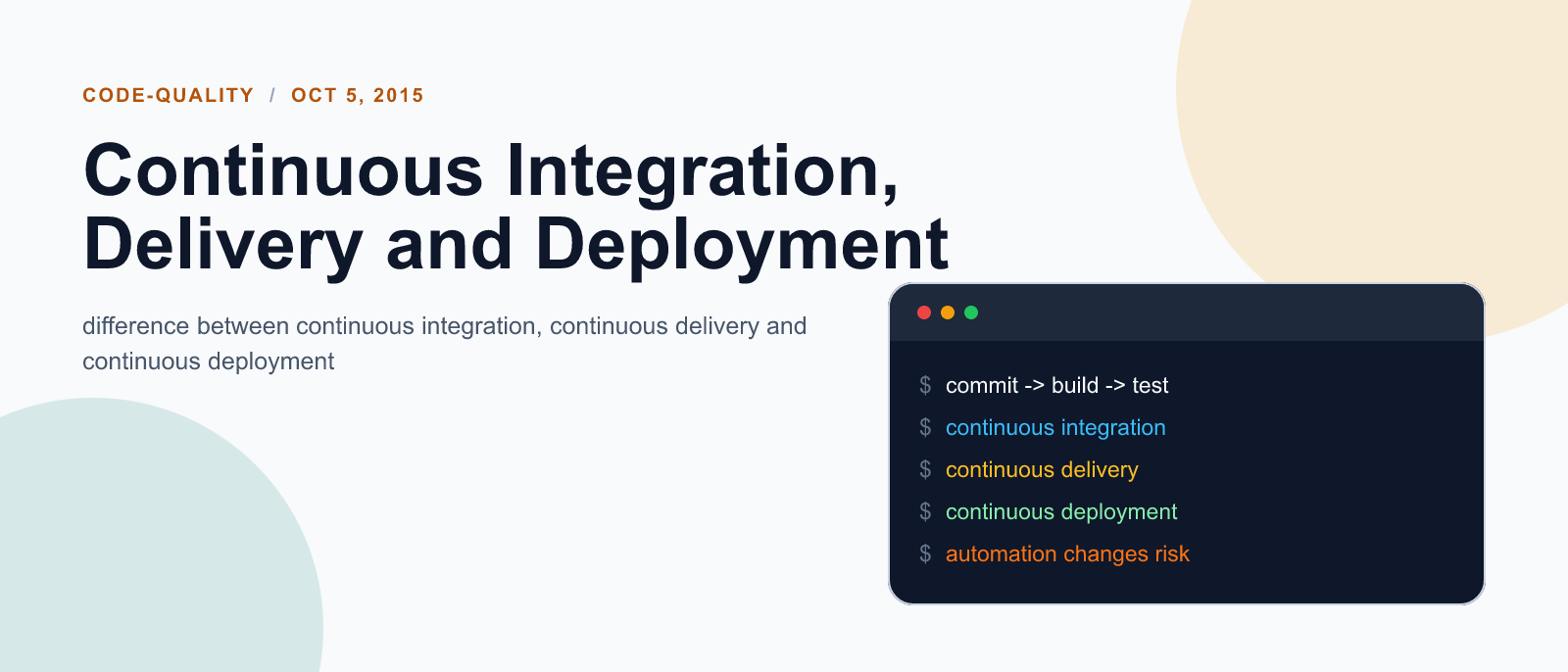1568x672 pixels.
Task: Click the 'continuous integration' terminal line
Action: [1055, 427]
